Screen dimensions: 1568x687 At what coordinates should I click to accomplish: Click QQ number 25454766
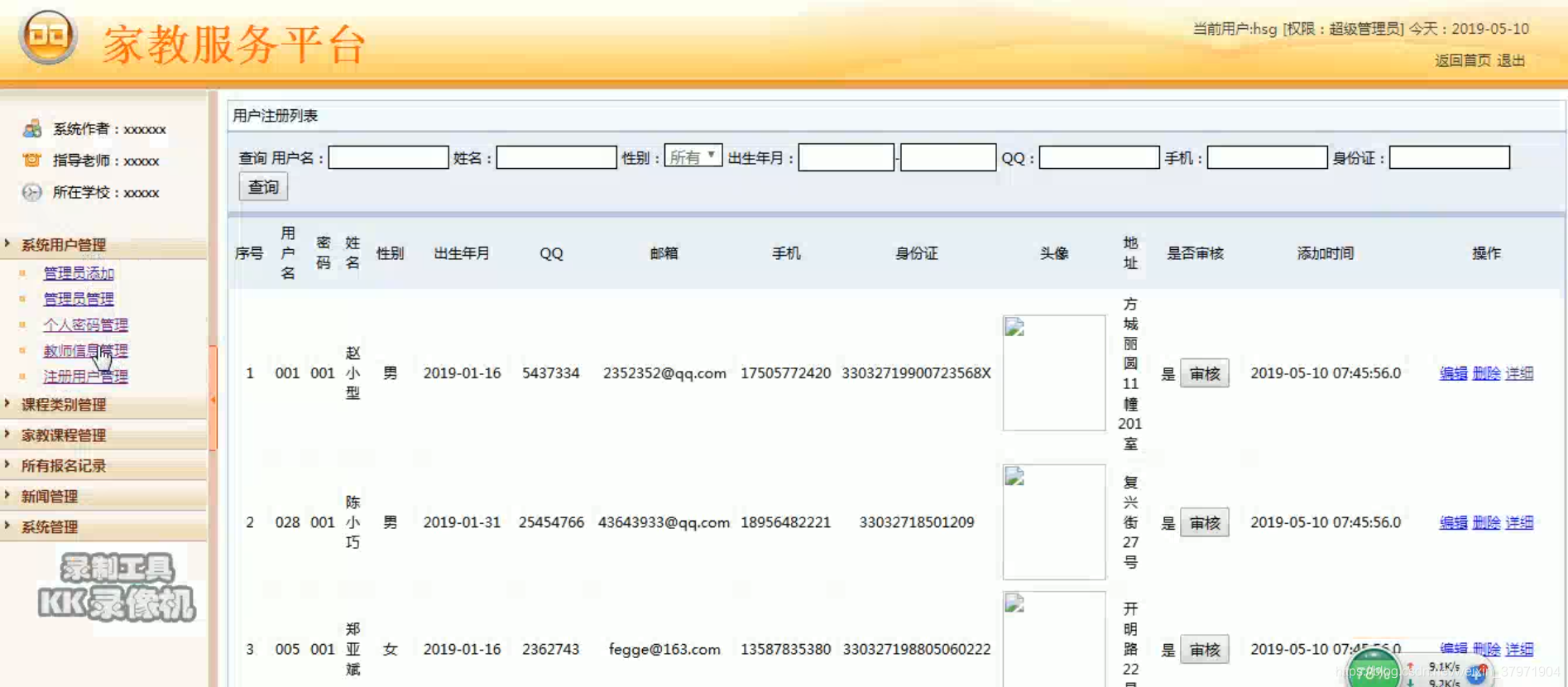[551, 522]
